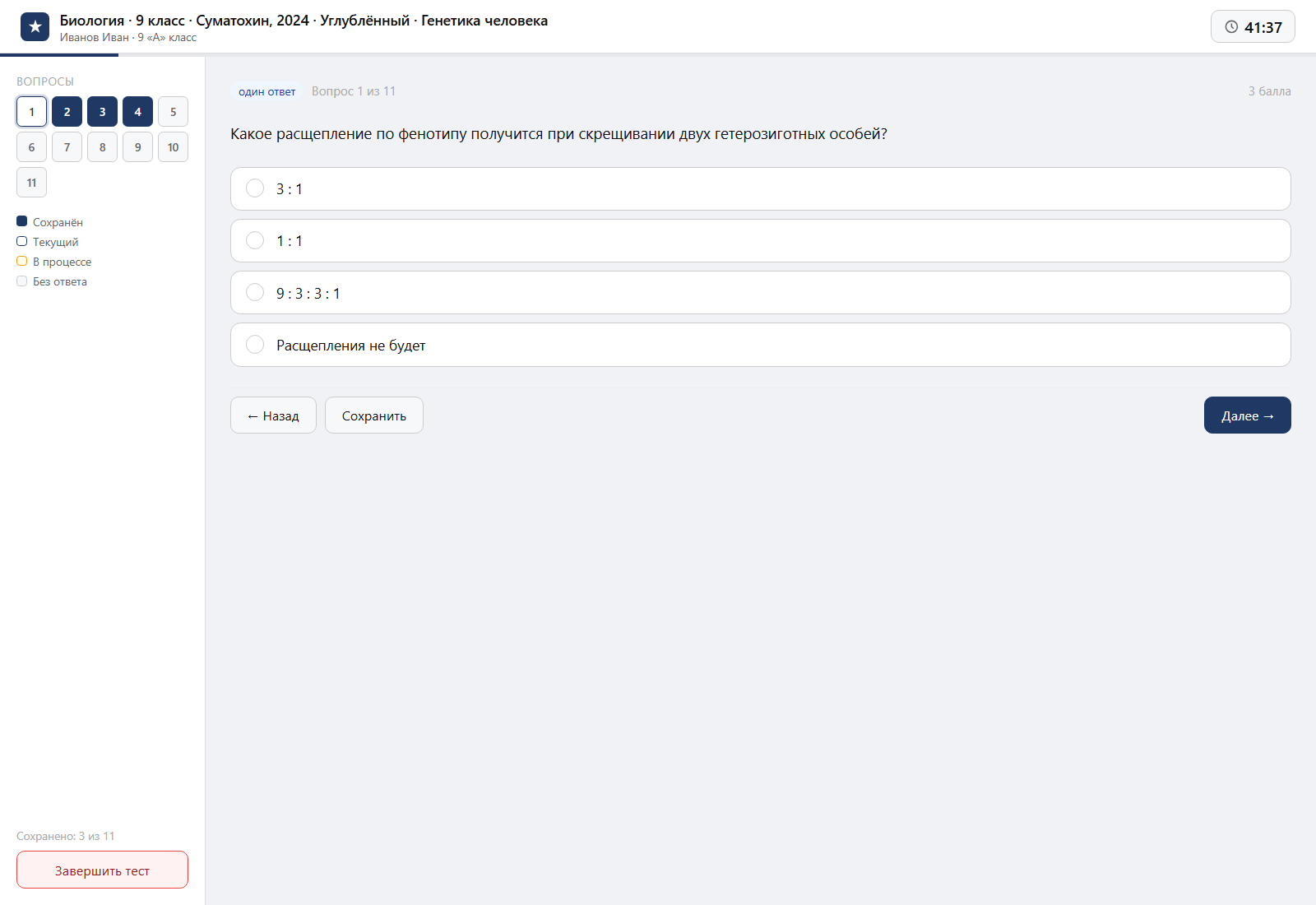This screenshot has width=1316, height=905.
Task: Navigate to unanswered question 5
Action: click(x=173, y=112)
